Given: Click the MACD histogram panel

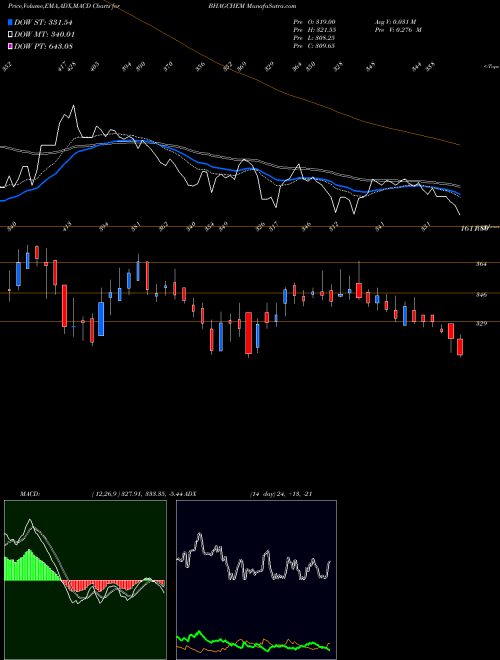Looking at the screenshot, I should click(x=85, y=580).
